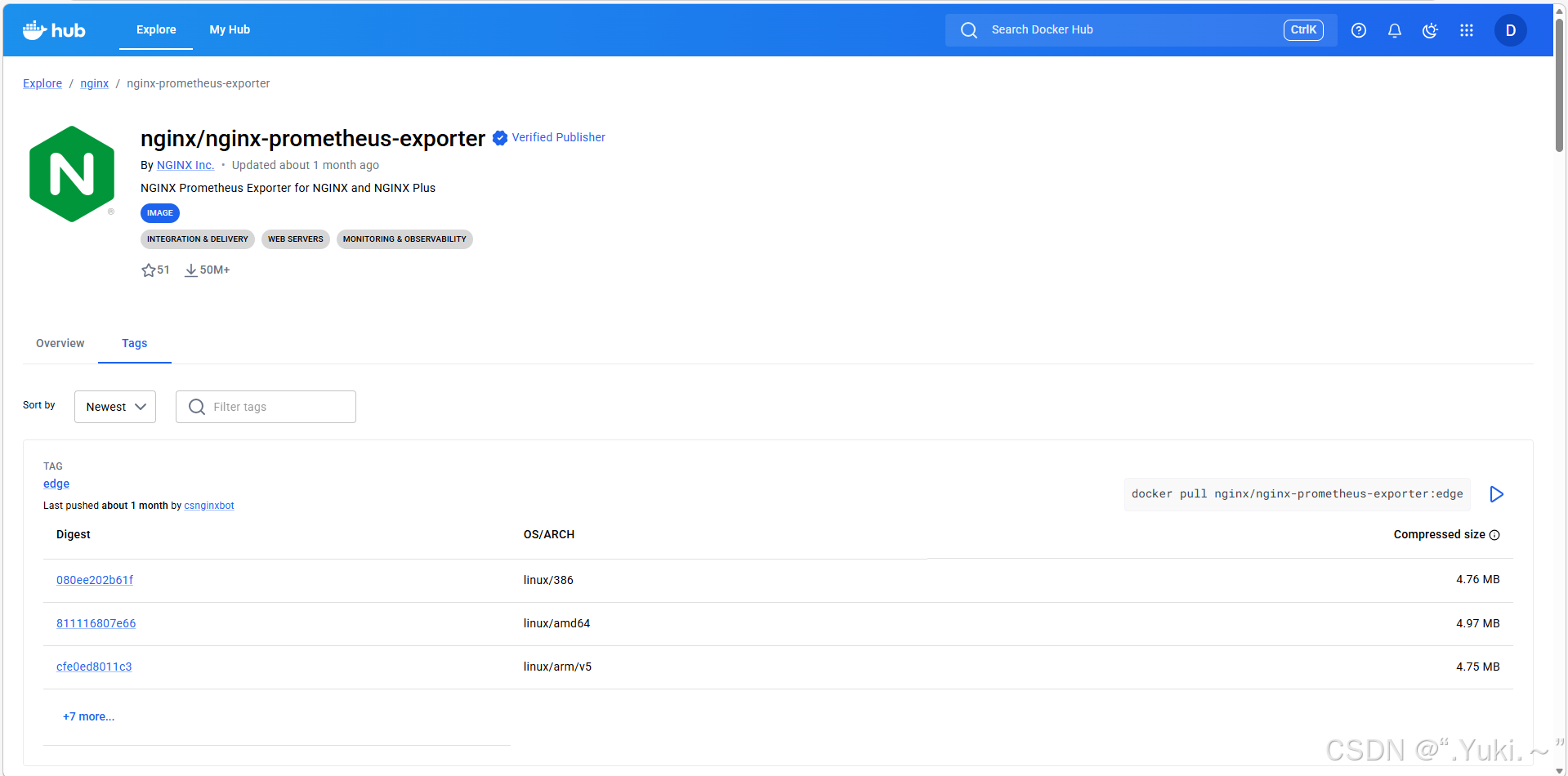Click the scrollbar down arrow
Viewport: 1568px width, 776px height.
(x=1559, y=770)
